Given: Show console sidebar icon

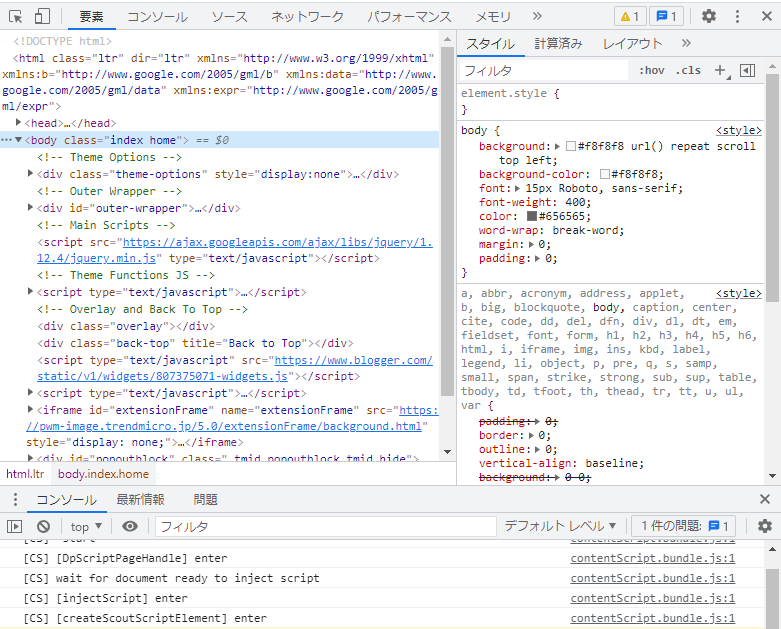Looking at the screenshot, I should 14,526.
